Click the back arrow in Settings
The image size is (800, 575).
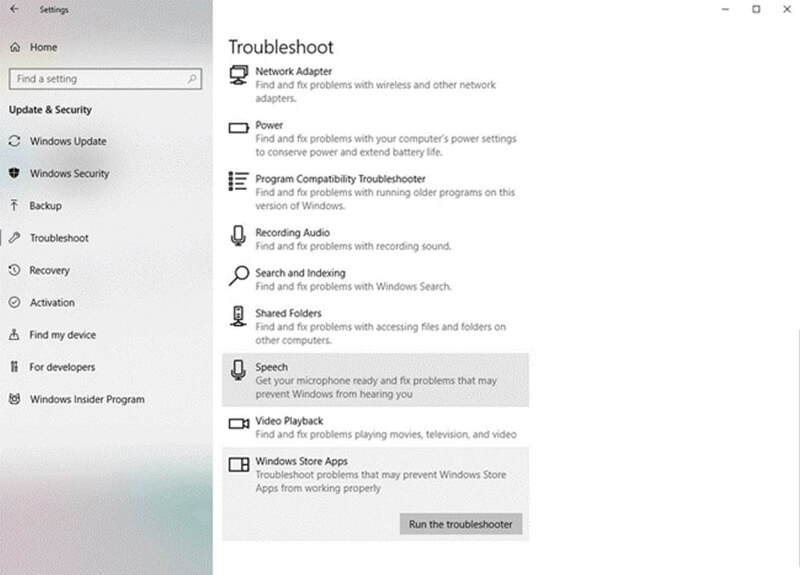click(14, 9)
